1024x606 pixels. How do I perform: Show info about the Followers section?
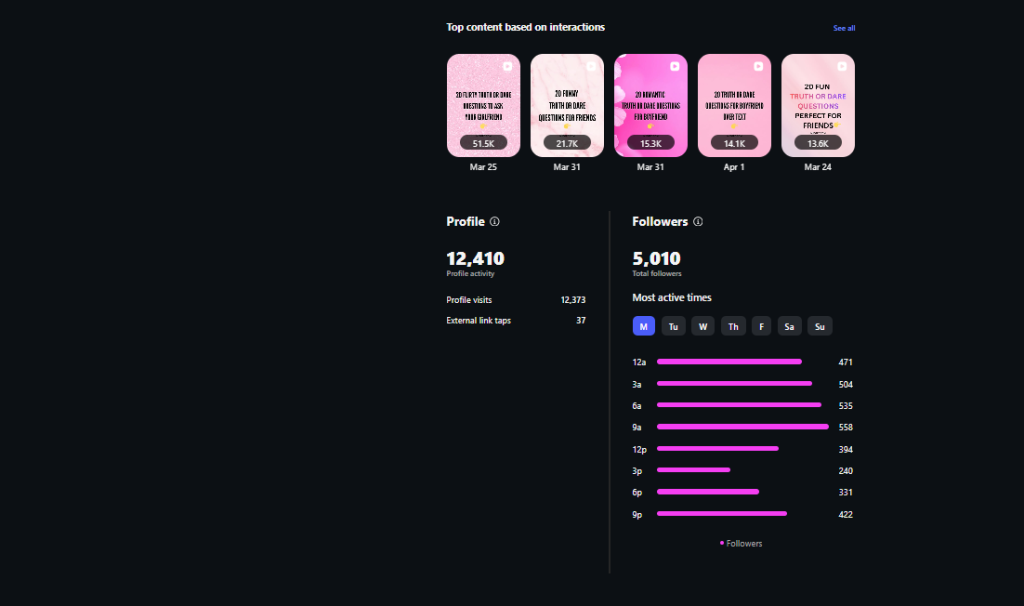pyautogui.click(x=698, y=221)
